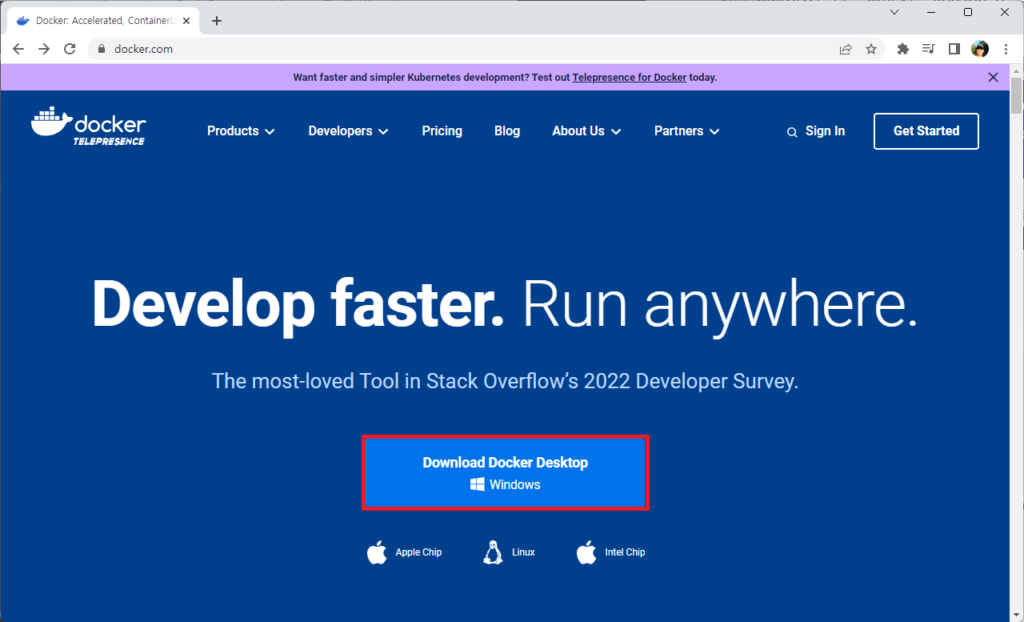Dismiss the purple Telepresence banner
The image size is (1024, 622).
pyautogui.click(x=993, y=77)
